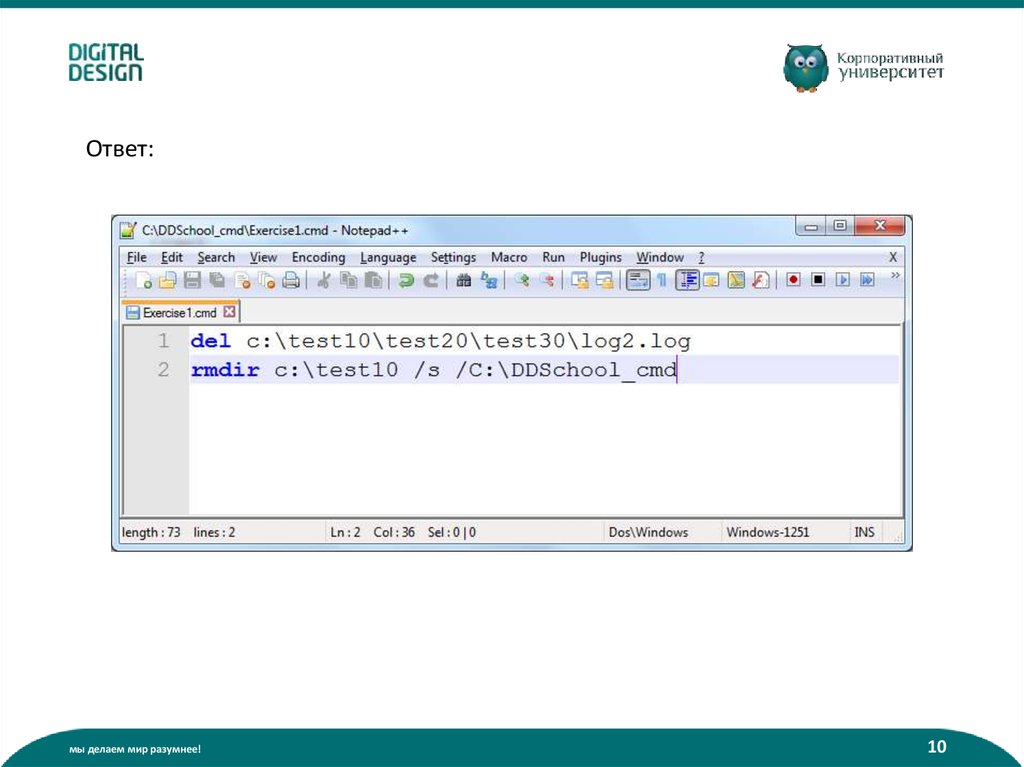Open the Plugins menu
1024x767 pixels.
point(600,257)
